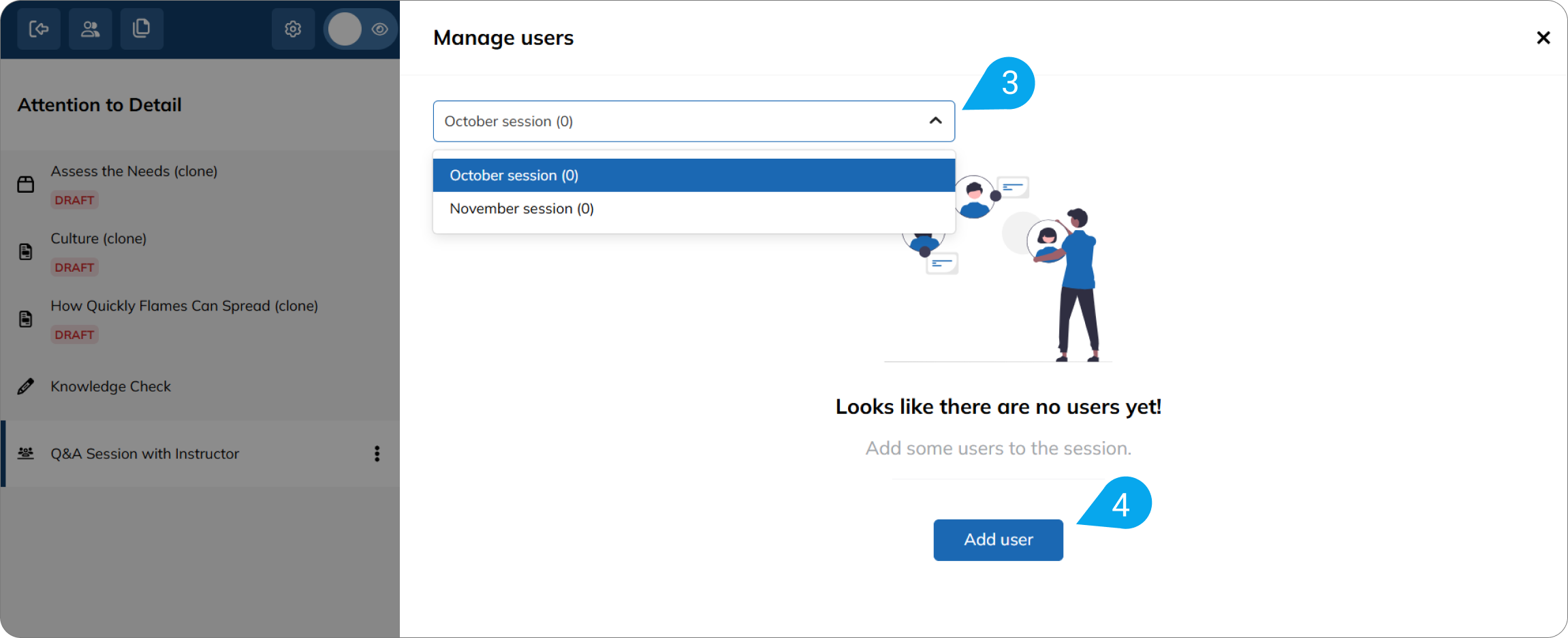Viewport: 1568px width, 638px height.
Task: Click the Culture (clone) document icon
Action: 26,252
